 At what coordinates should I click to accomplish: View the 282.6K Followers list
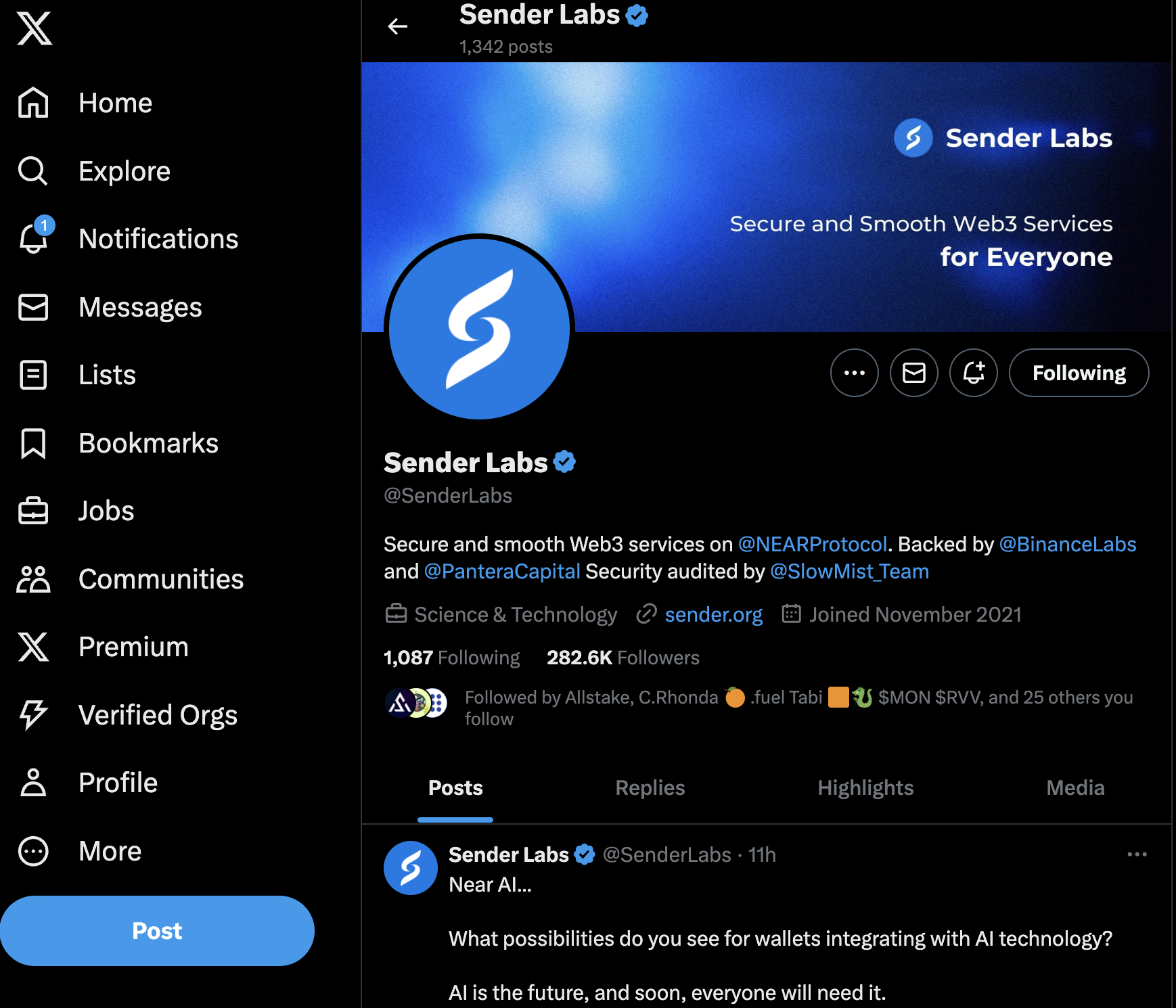pyautogui.click(x=623, y=658)
